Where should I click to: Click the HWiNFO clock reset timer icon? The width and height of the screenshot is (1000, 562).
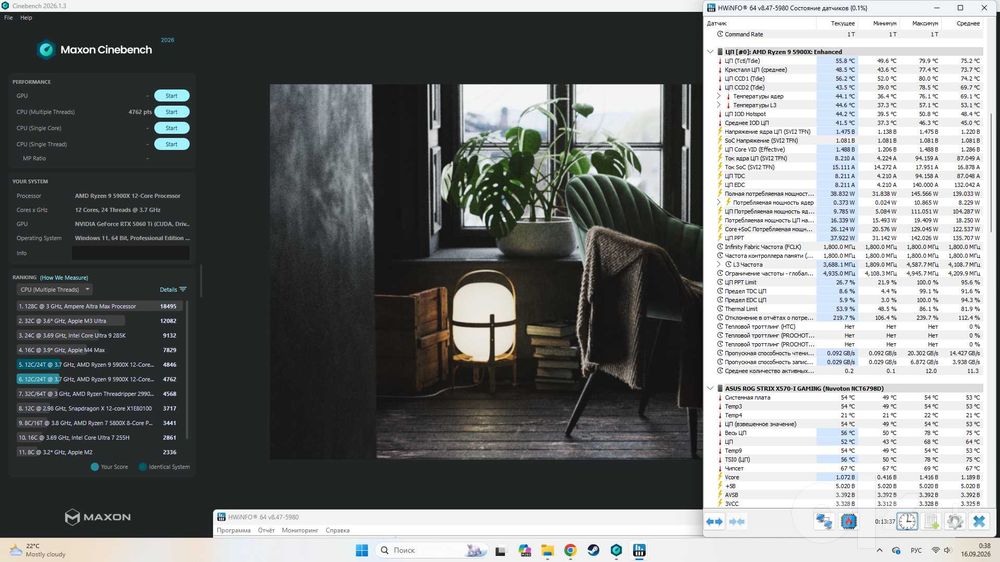(x=907, y=521)
